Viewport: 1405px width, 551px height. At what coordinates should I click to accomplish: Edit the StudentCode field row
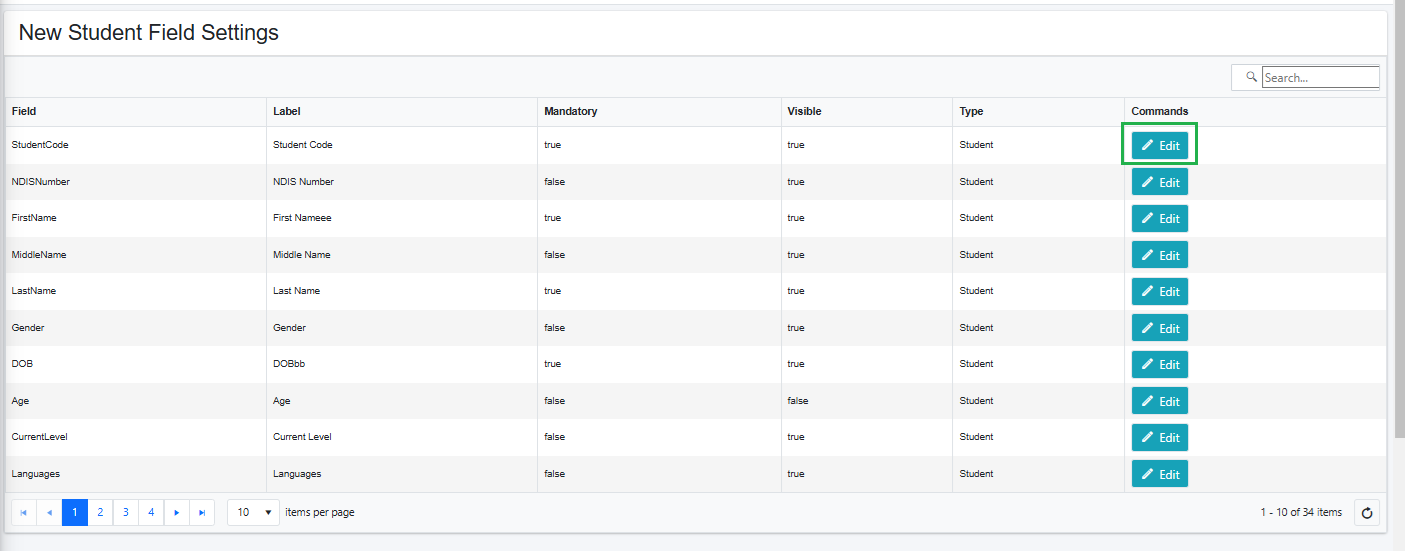tap(1160, 146)
